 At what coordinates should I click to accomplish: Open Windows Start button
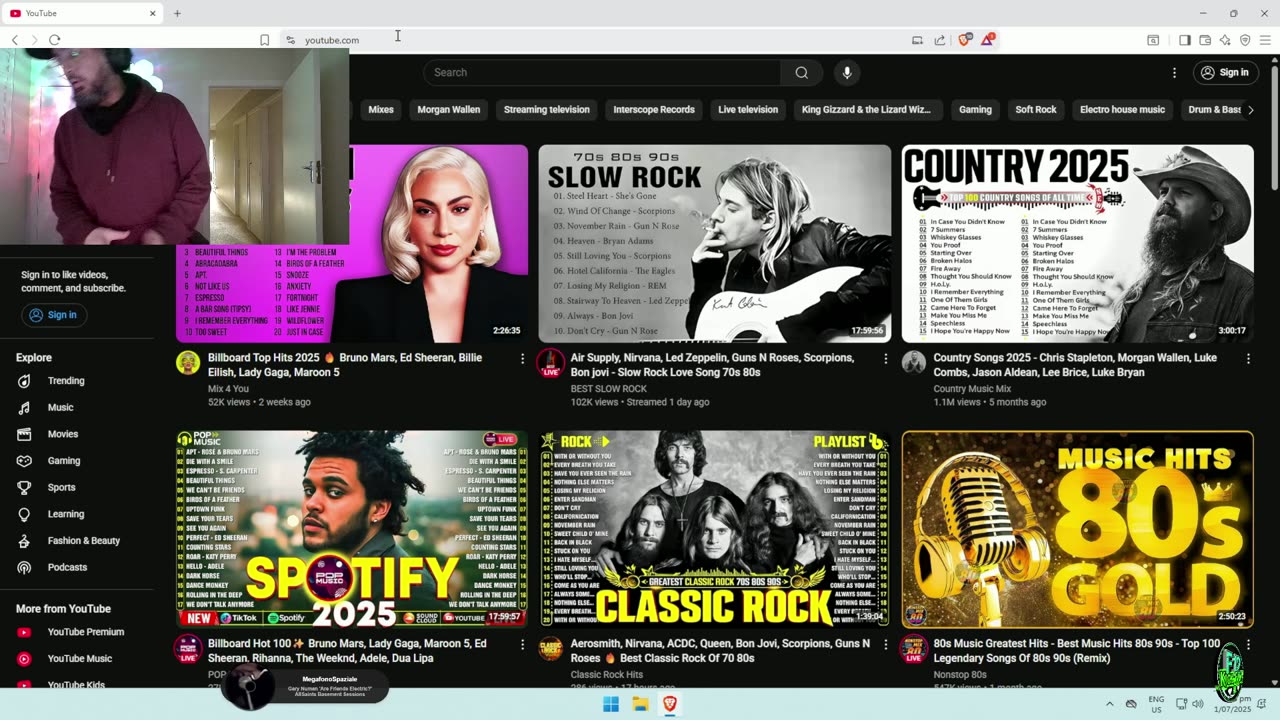click(x=611, y=704)
